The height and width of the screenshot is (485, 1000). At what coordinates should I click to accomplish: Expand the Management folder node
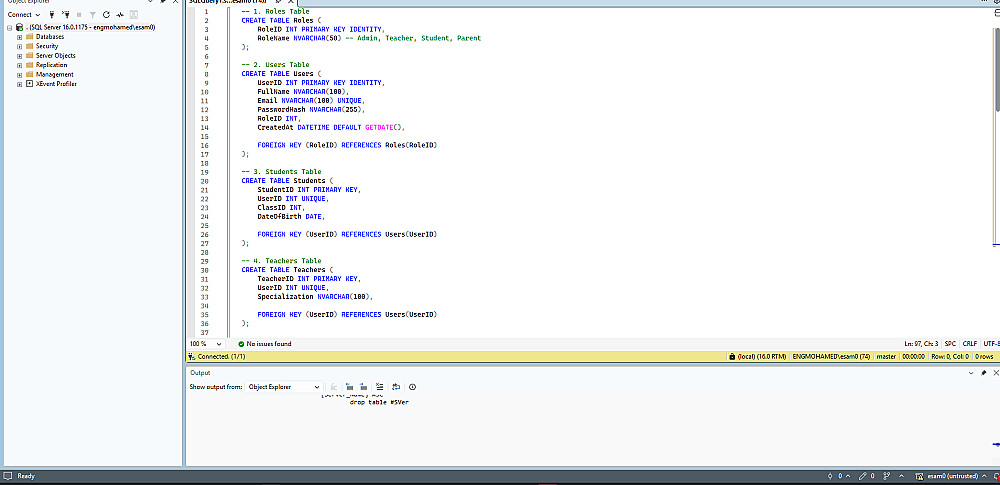pos(20,75)
